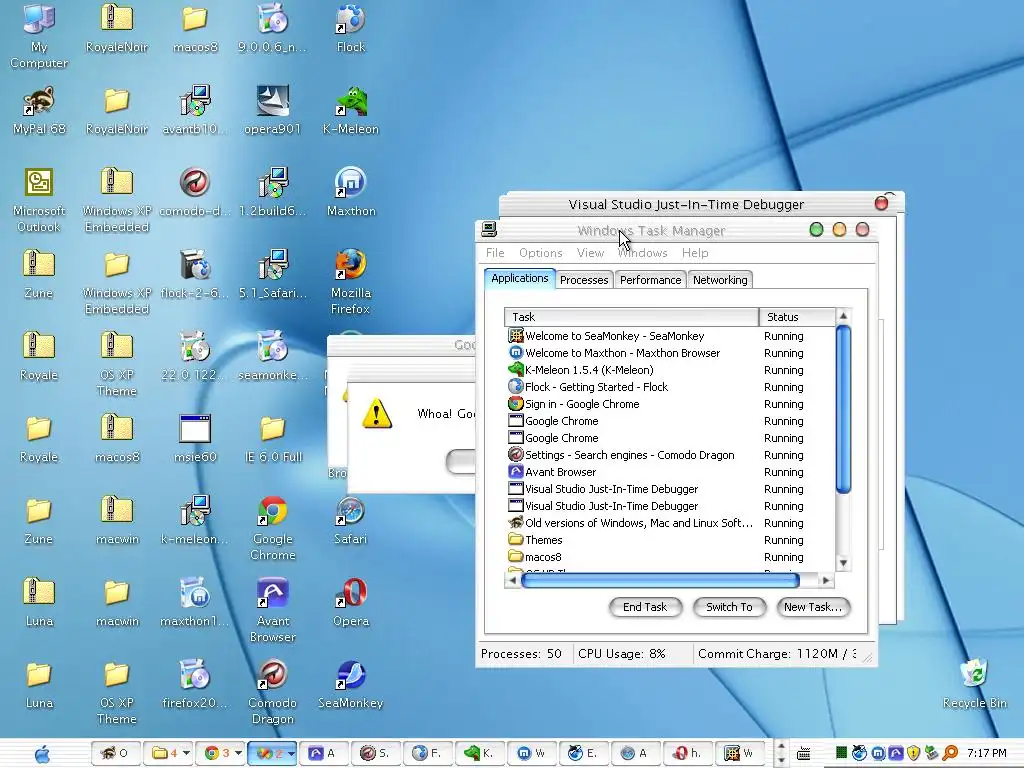Switch to the Networking tab
Image resolution: width=1024 pixels, height=768 pixels.
(720, 280)
